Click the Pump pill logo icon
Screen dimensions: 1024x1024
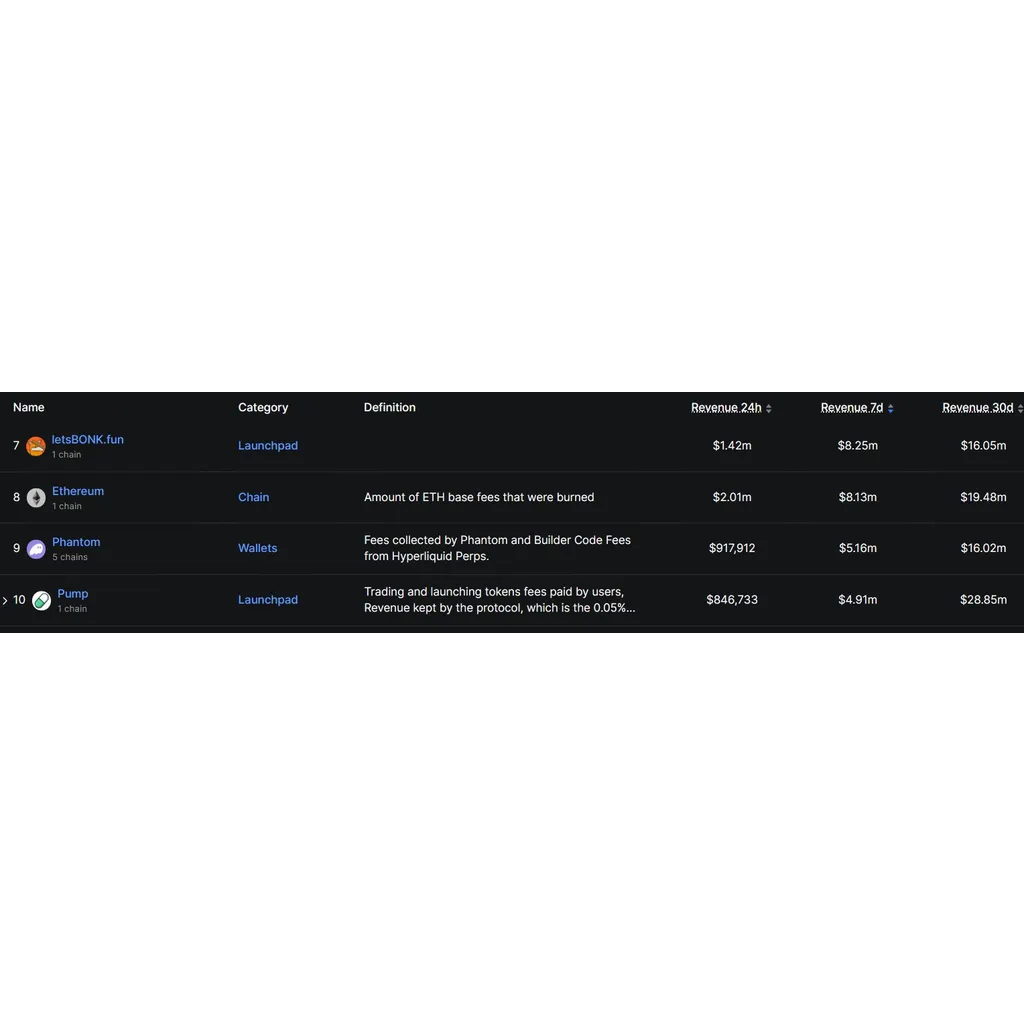click(41, 600)
